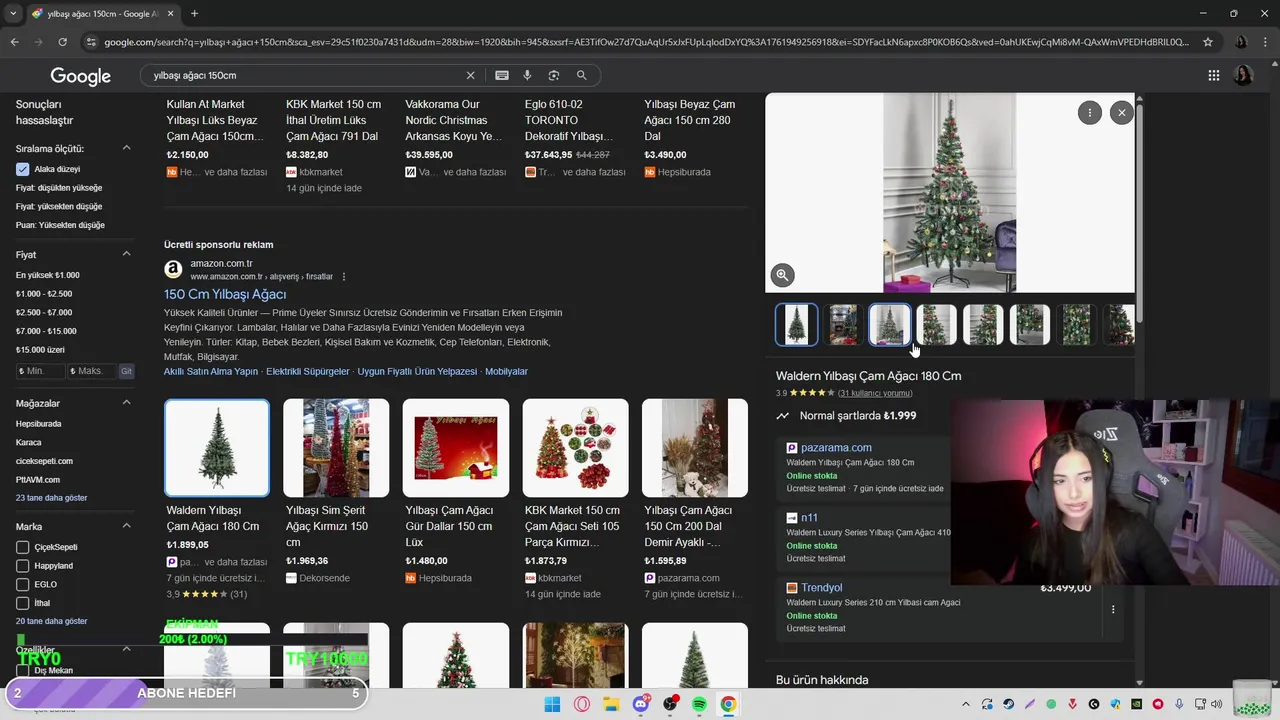Open the Google account avatar
1280x720 pixels.
click(1243, 75)
